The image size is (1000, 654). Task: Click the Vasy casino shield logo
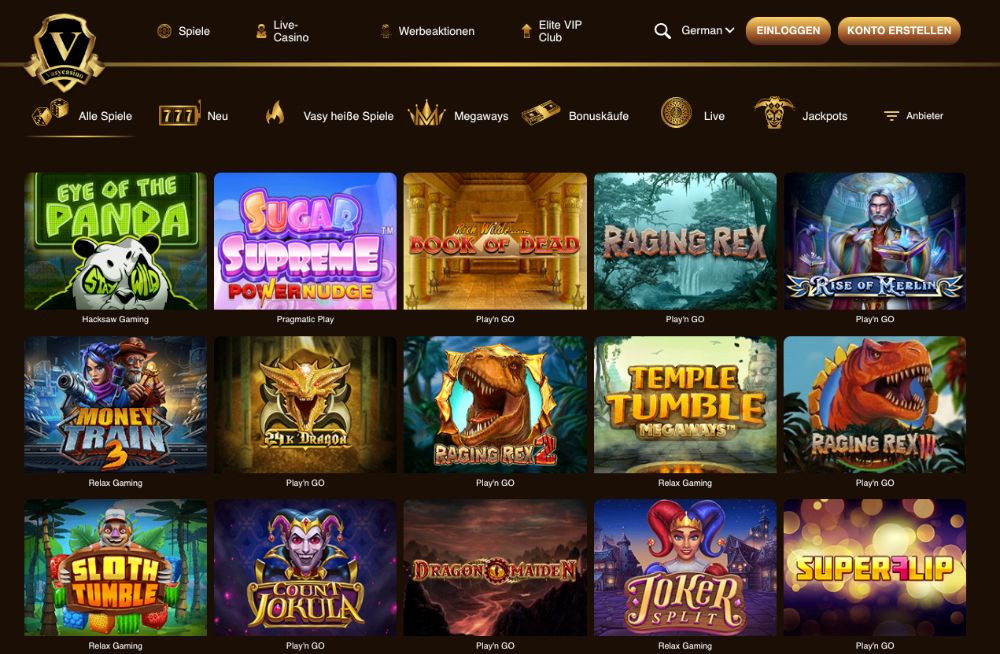pyautogui.click(x=64, y=52)
